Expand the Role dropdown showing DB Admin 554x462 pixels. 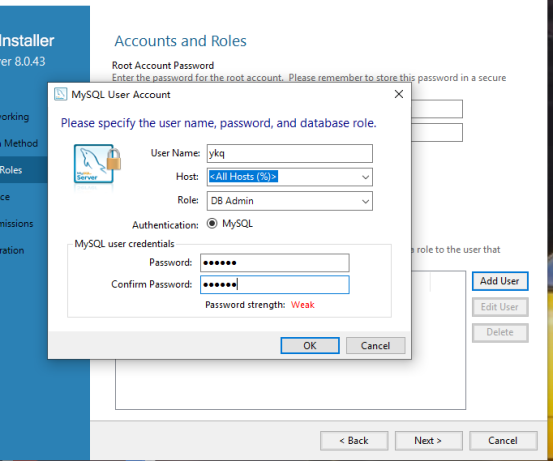coord(365,201)
